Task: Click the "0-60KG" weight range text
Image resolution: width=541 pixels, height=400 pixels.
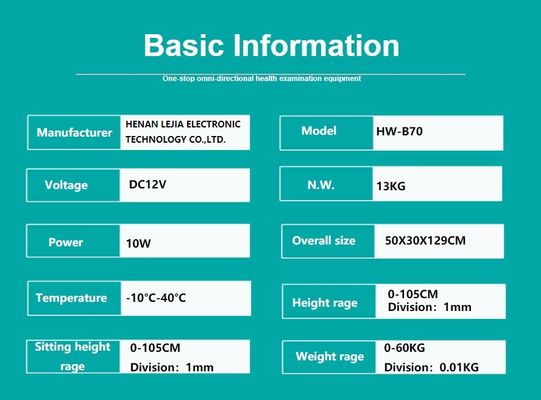Action: (404, 348)
